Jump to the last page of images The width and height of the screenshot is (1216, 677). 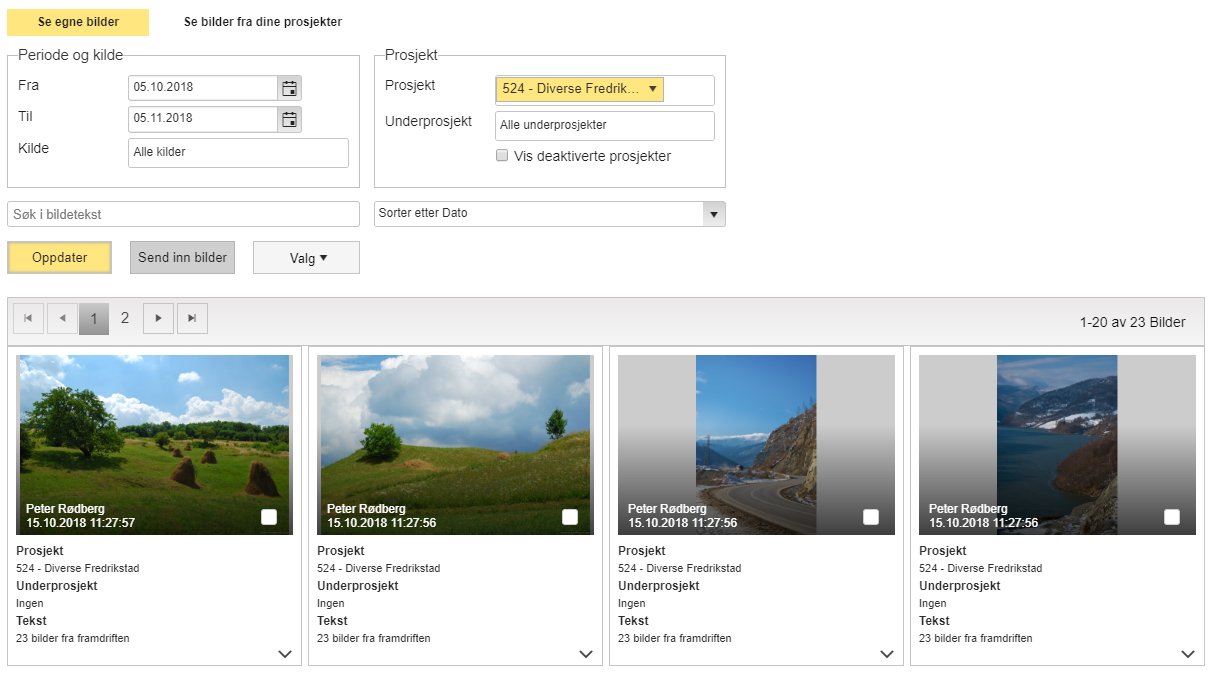click(192, 318)
